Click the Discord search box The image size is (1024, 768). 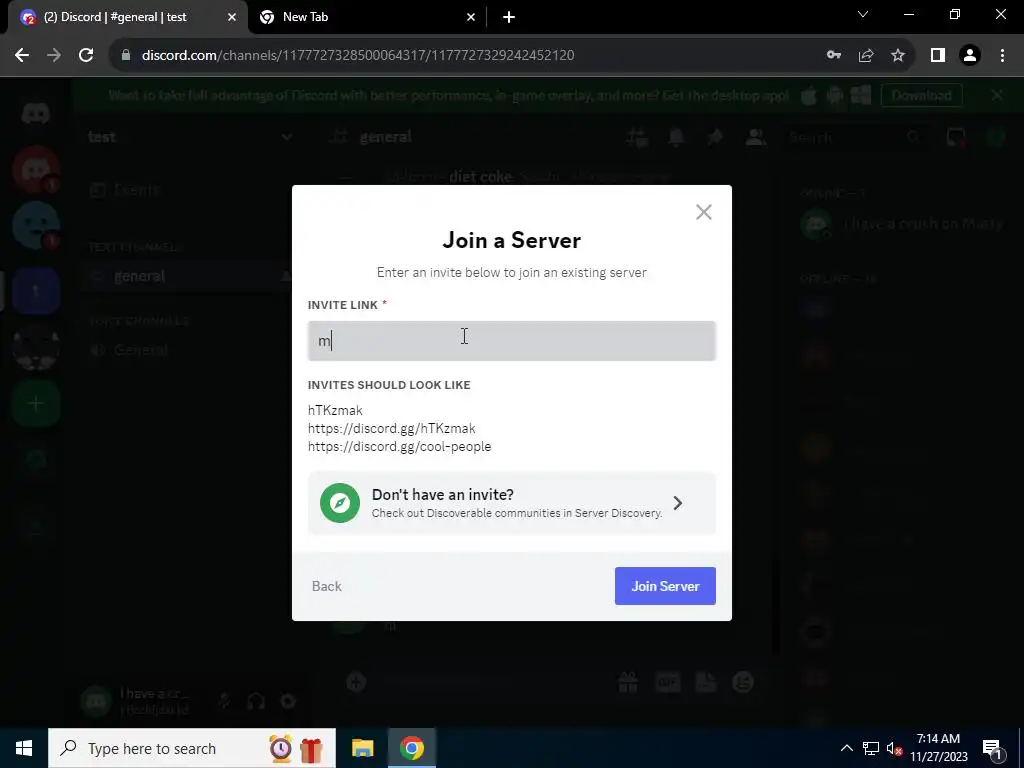pos(854,137)
